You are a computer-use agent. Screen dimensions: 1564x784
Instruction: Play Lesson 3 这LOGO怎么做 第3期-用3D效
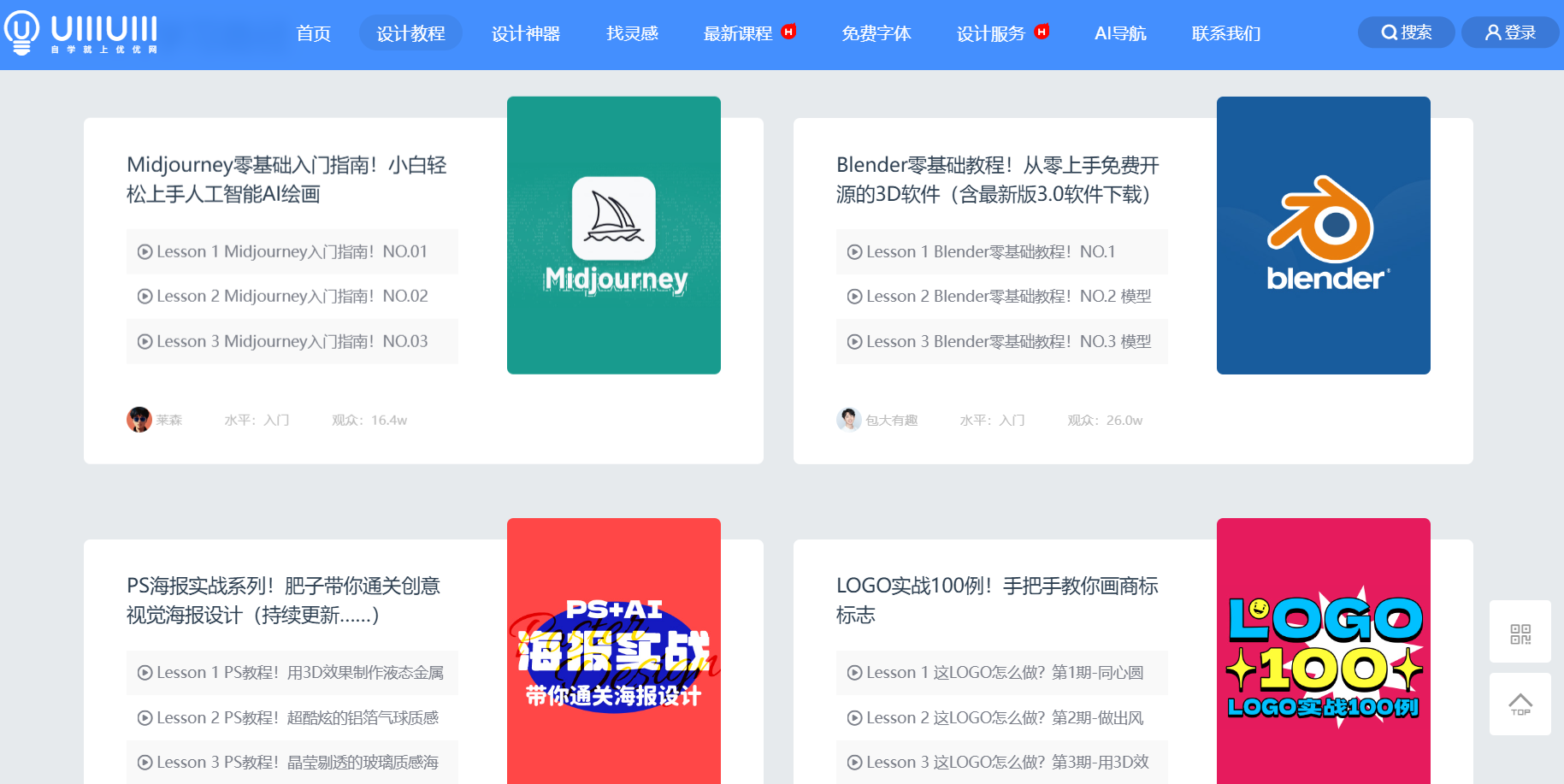[x=1002, y=762]
